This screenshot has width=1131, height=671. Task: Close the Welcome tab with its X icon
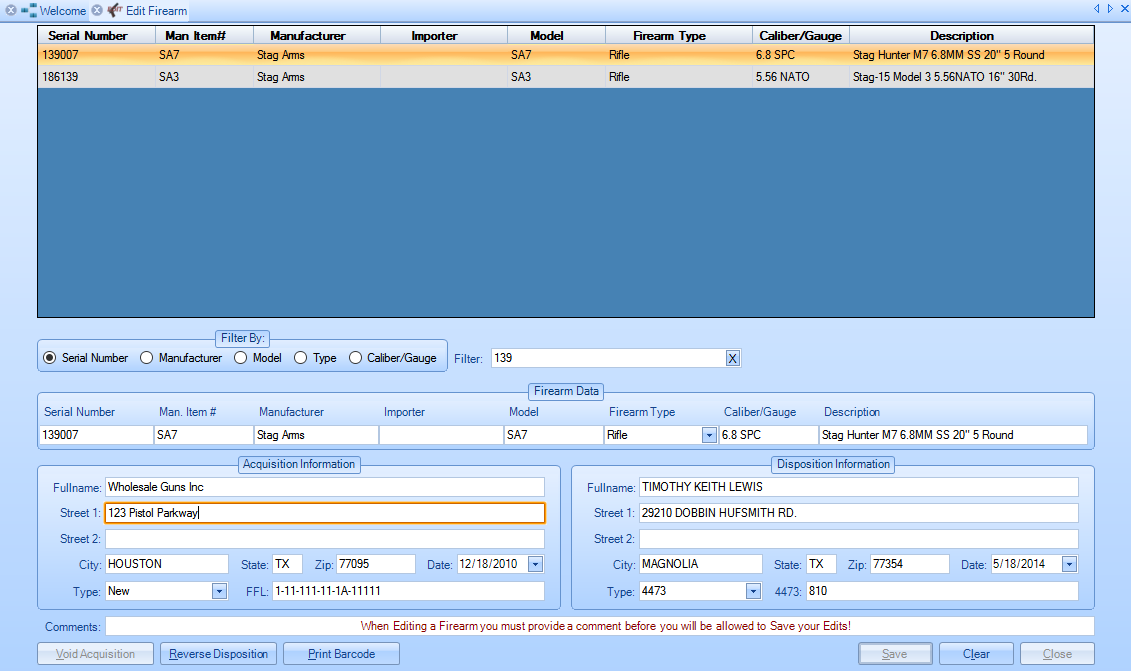tap(11, 11)
